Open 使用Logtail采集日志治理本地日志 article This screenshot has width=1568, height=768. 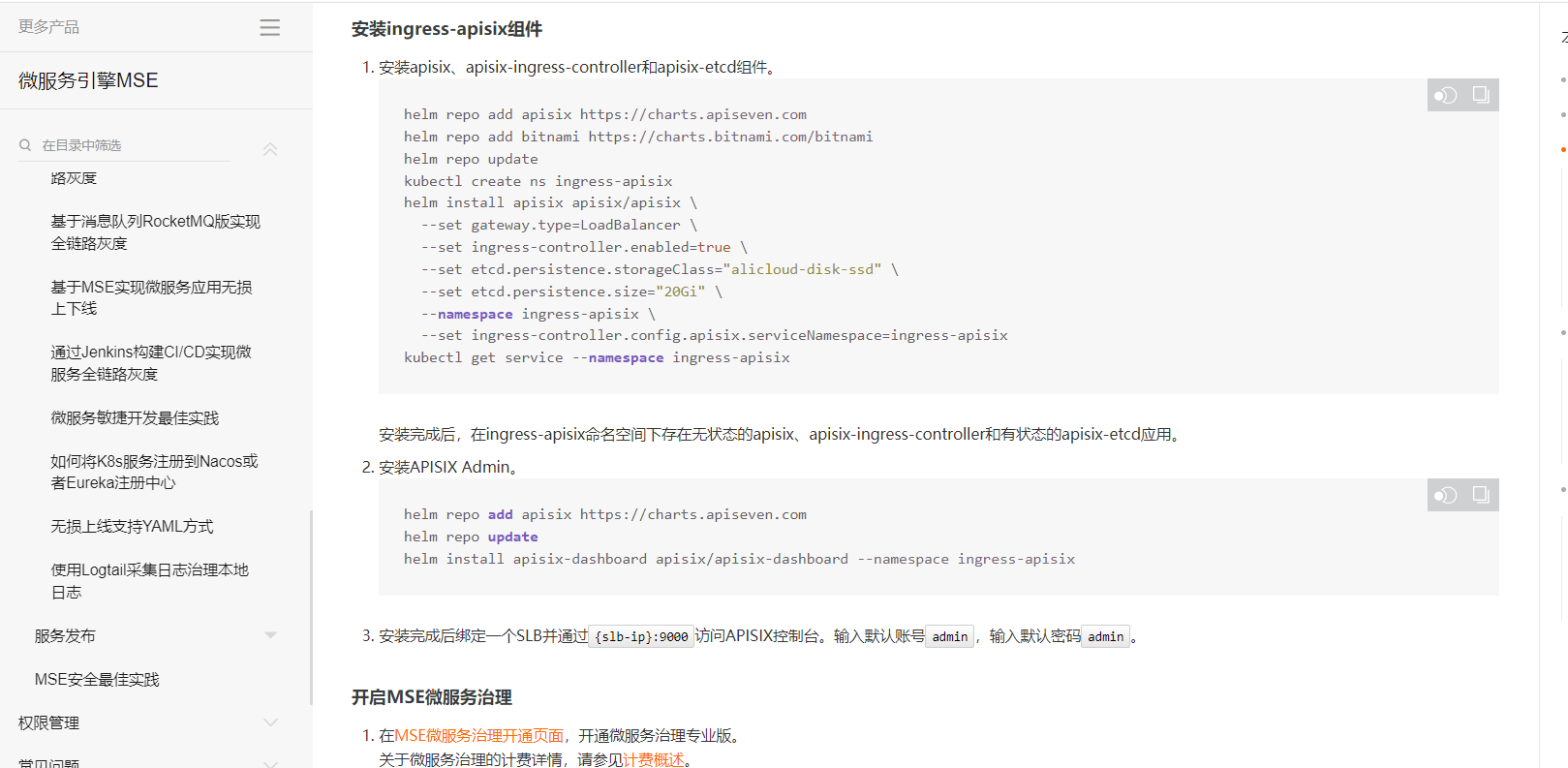pos(149,580)
